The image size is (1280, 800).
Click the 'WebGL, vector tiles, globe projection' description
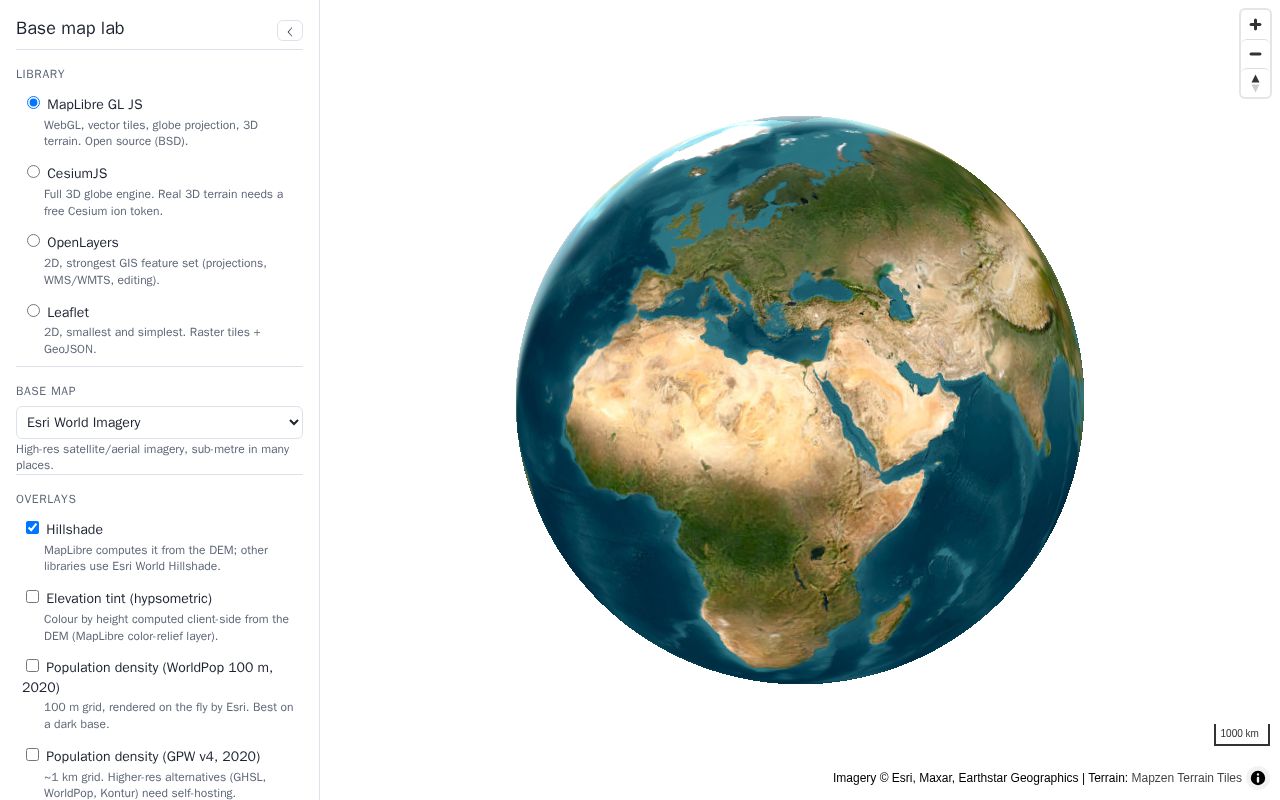click(x=151, y=133)
